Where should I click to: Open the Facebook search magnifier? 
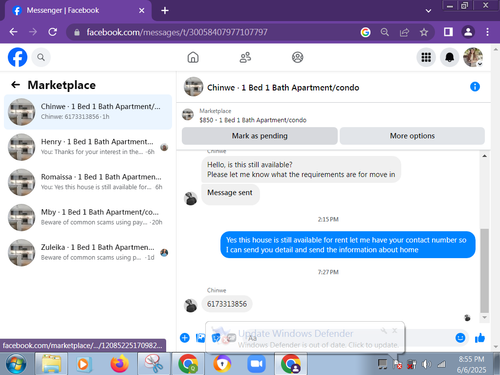41,57
